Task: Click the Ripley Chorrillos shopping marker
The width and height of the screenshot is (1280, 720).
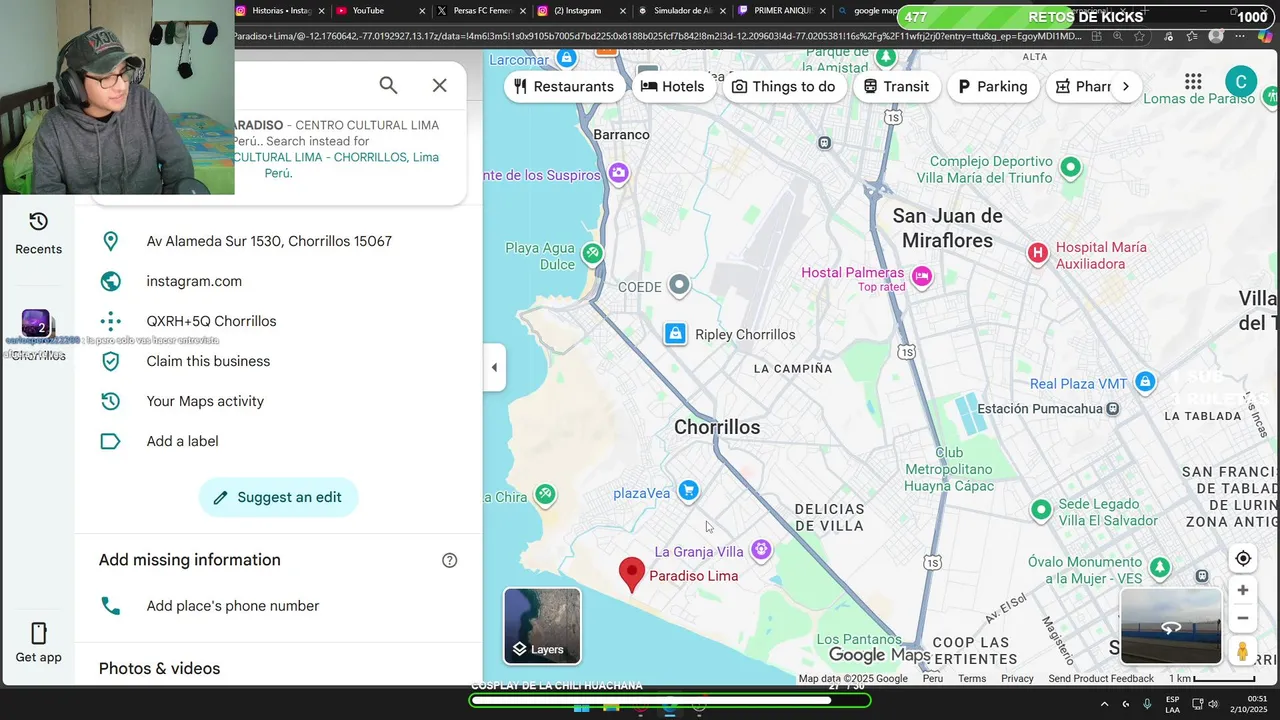Action: (675, 334)
